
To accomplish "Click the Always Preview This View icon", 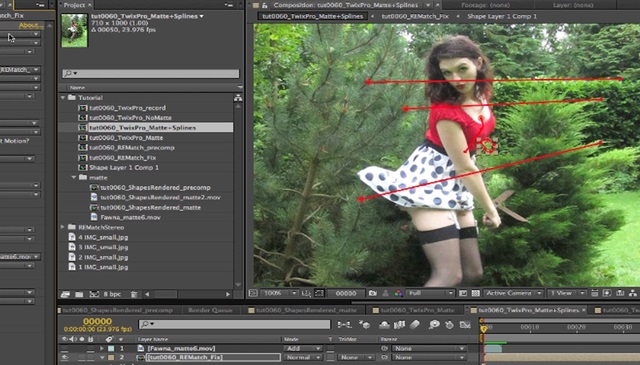I will pyautogui.click(x=253, y=293).
